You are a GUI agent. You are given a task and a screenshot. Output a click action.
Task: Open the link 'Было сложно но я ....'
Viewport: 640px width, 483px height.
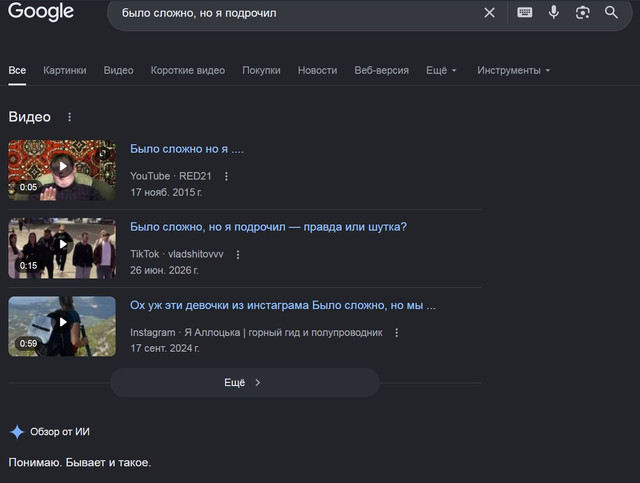187,149
